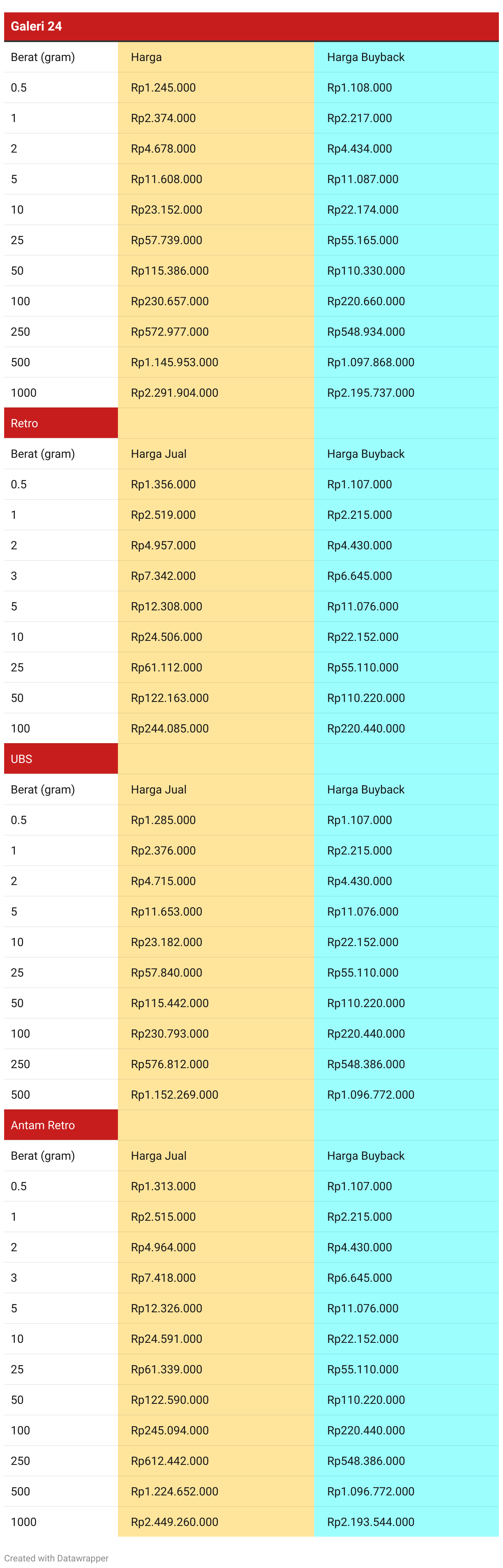Select Retro sell price Rp7.342.000
This screenshot has height=1568, width=503.
pos(163,576)
